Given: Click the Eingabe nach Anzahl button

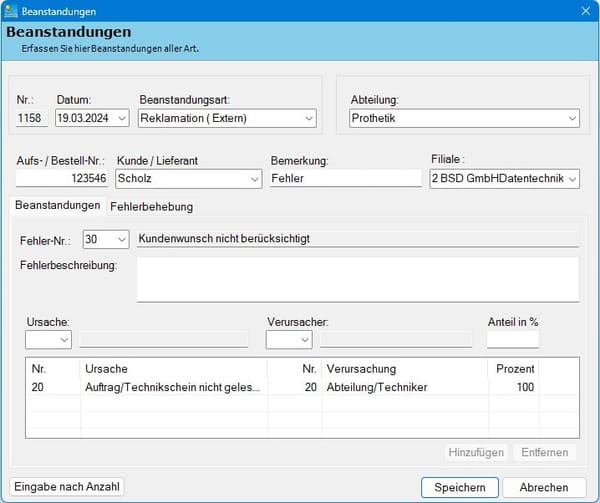Looking at the screenshot, I should pyautogui.click(x=67, y=487).
